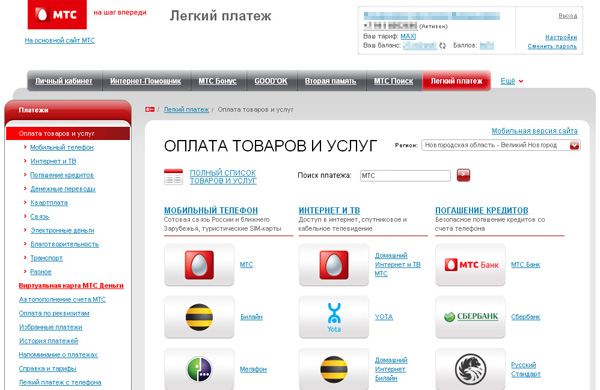Submit payment search with red arrow button
Viewport: 600px width, 390px height.
tap(463, 175)
